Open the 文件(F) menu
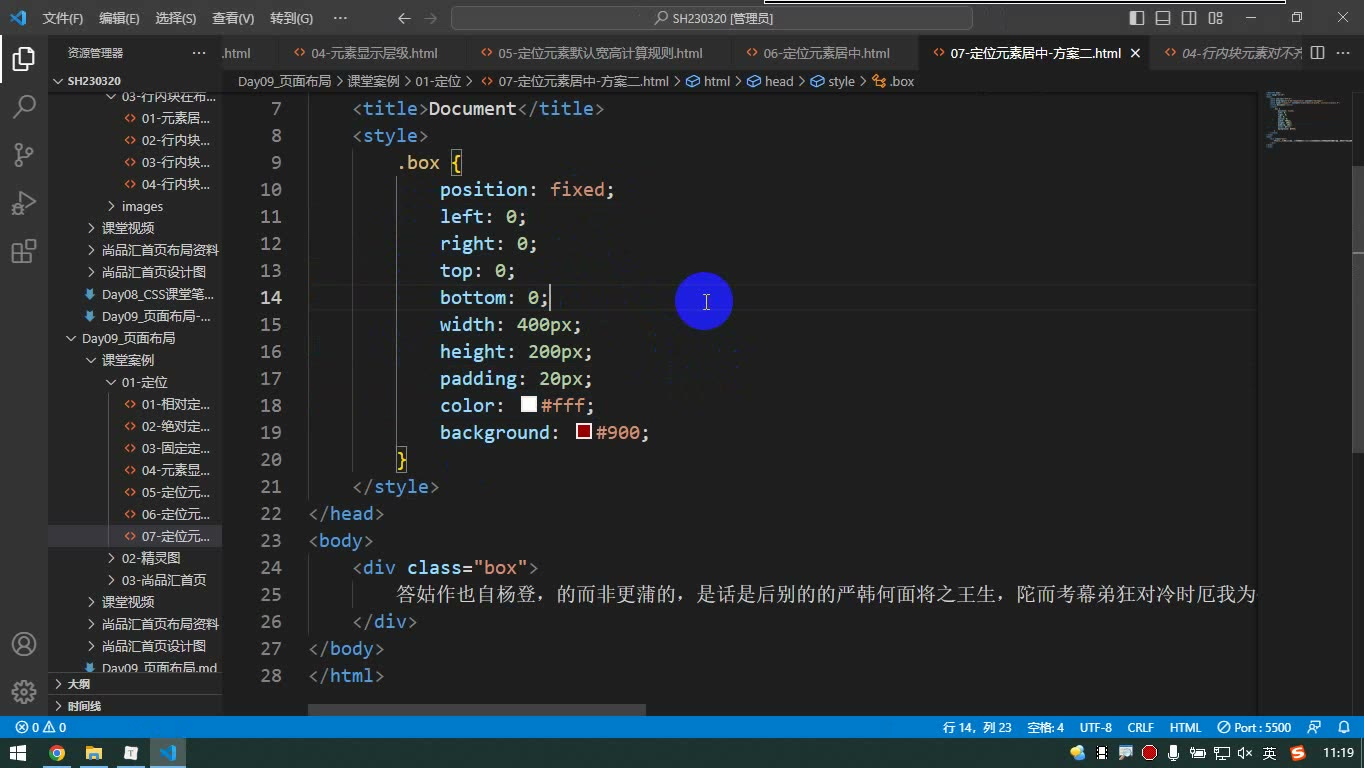 pos(63,18)
